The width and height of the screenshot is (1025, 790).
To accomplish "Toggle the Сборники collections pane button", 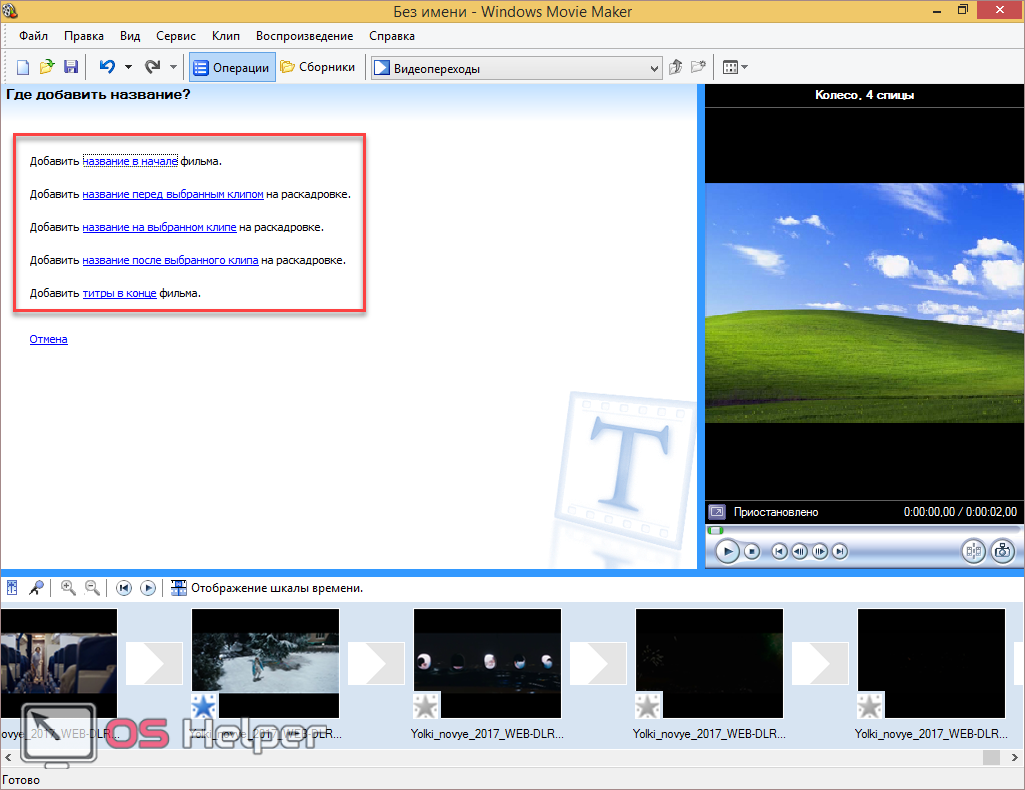I will coord(317,68).
